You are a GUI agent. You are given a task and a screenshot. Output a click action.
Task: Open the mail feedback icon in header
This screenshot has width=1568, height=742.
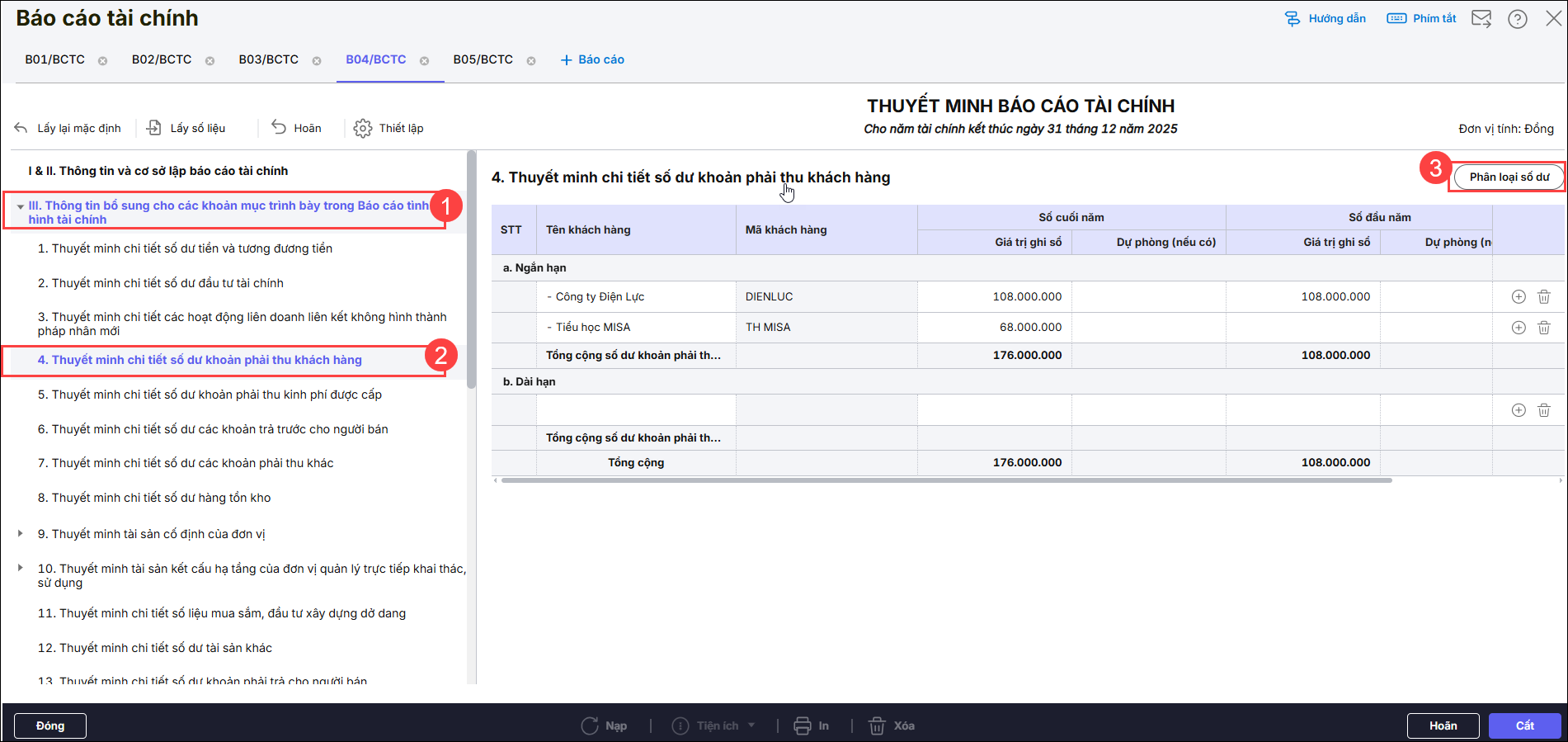point(1481,19)
